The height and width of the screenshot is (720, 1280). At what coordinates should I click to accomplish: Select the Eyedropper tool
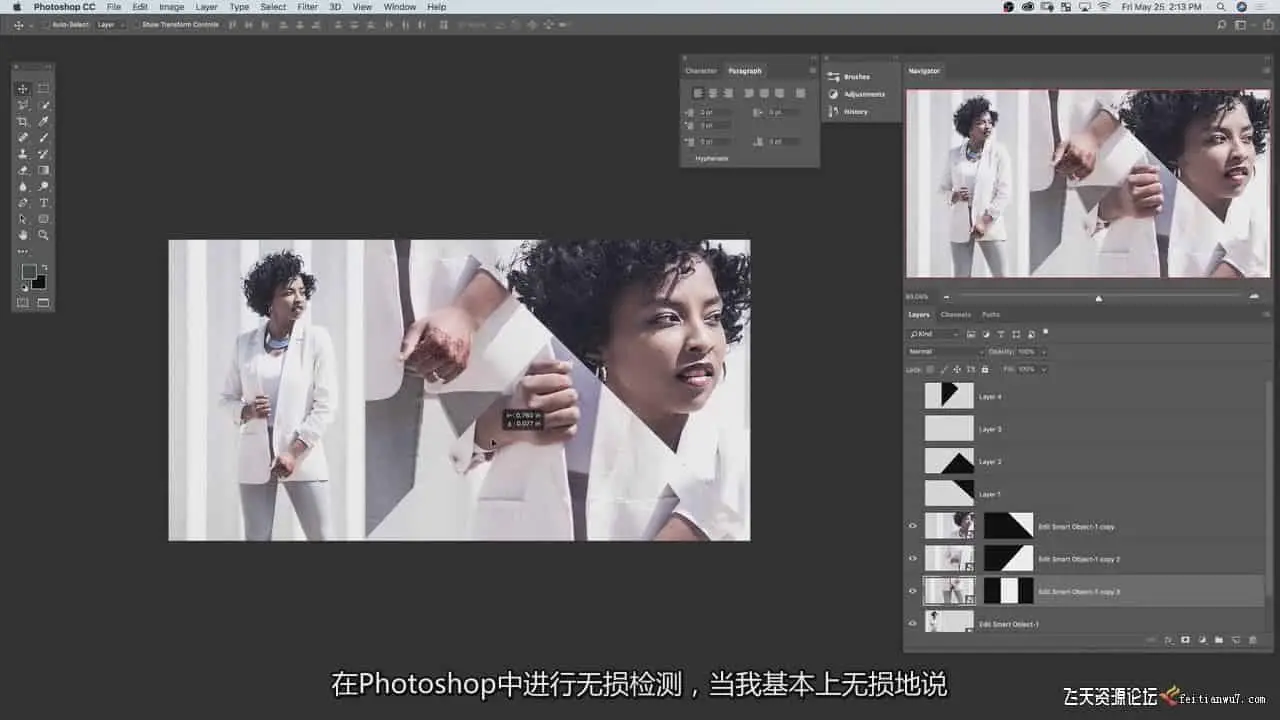44,121
